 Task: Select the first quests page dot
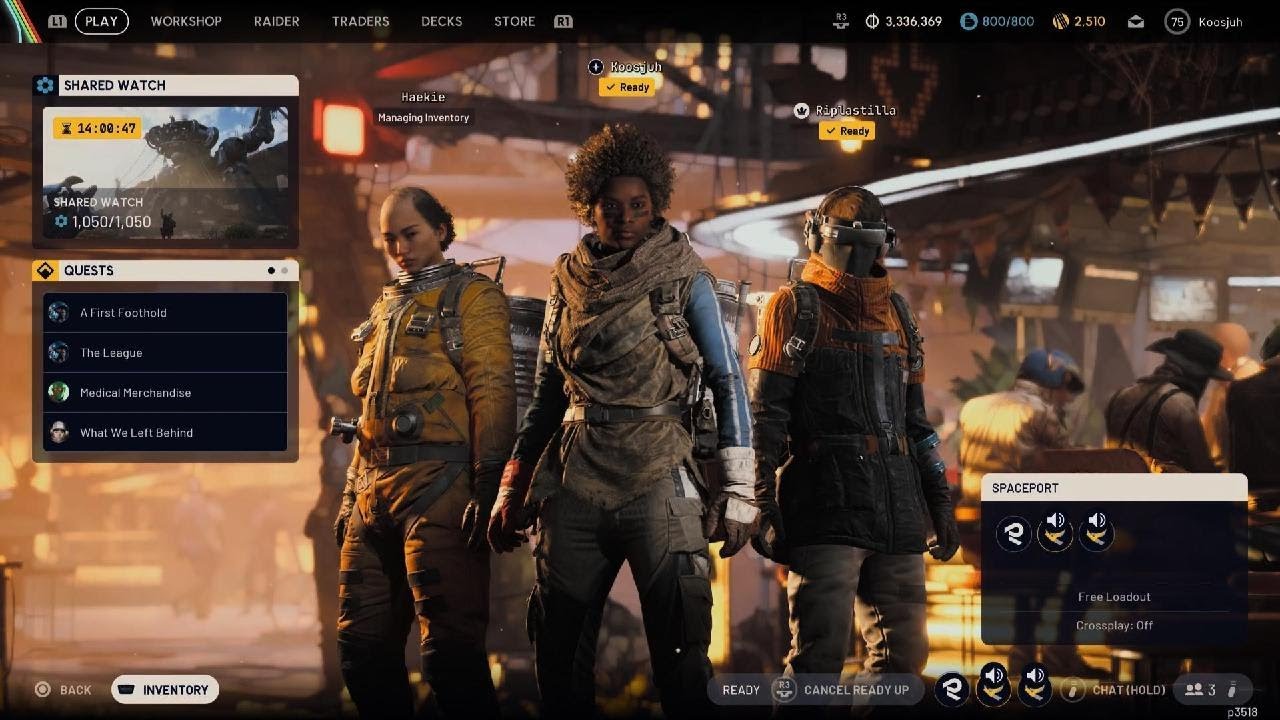tap(271, 270)
